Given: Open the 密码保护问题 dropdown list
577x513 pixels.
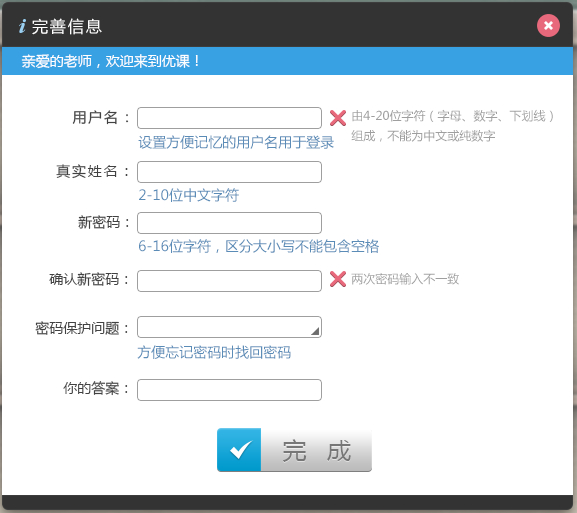Looking at the screenshot, I should coord(229,327).
